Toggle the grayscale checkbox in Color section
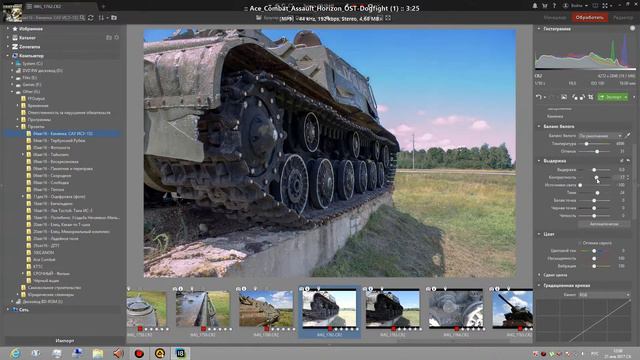 pos(580,243)
